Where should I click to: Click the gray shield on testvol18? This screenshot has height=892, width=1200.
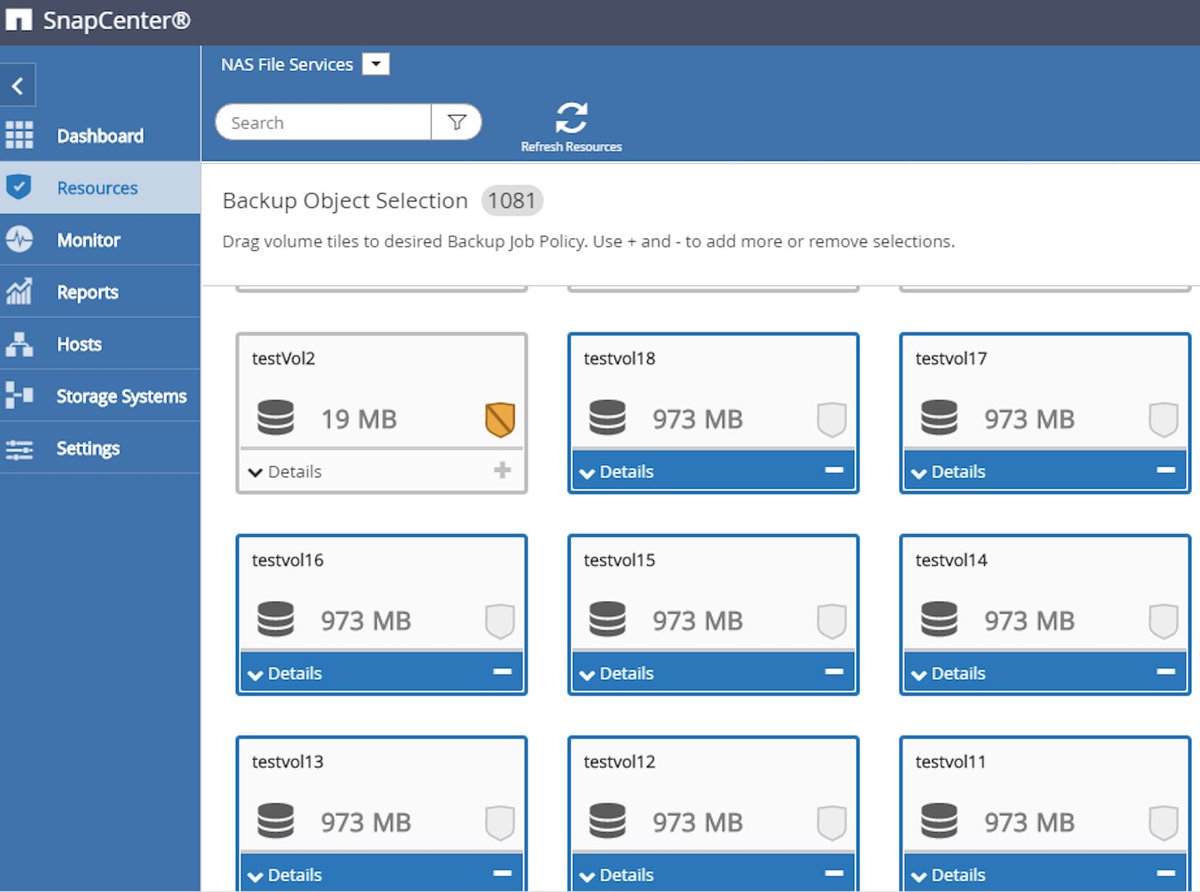(x=831, y=420)
